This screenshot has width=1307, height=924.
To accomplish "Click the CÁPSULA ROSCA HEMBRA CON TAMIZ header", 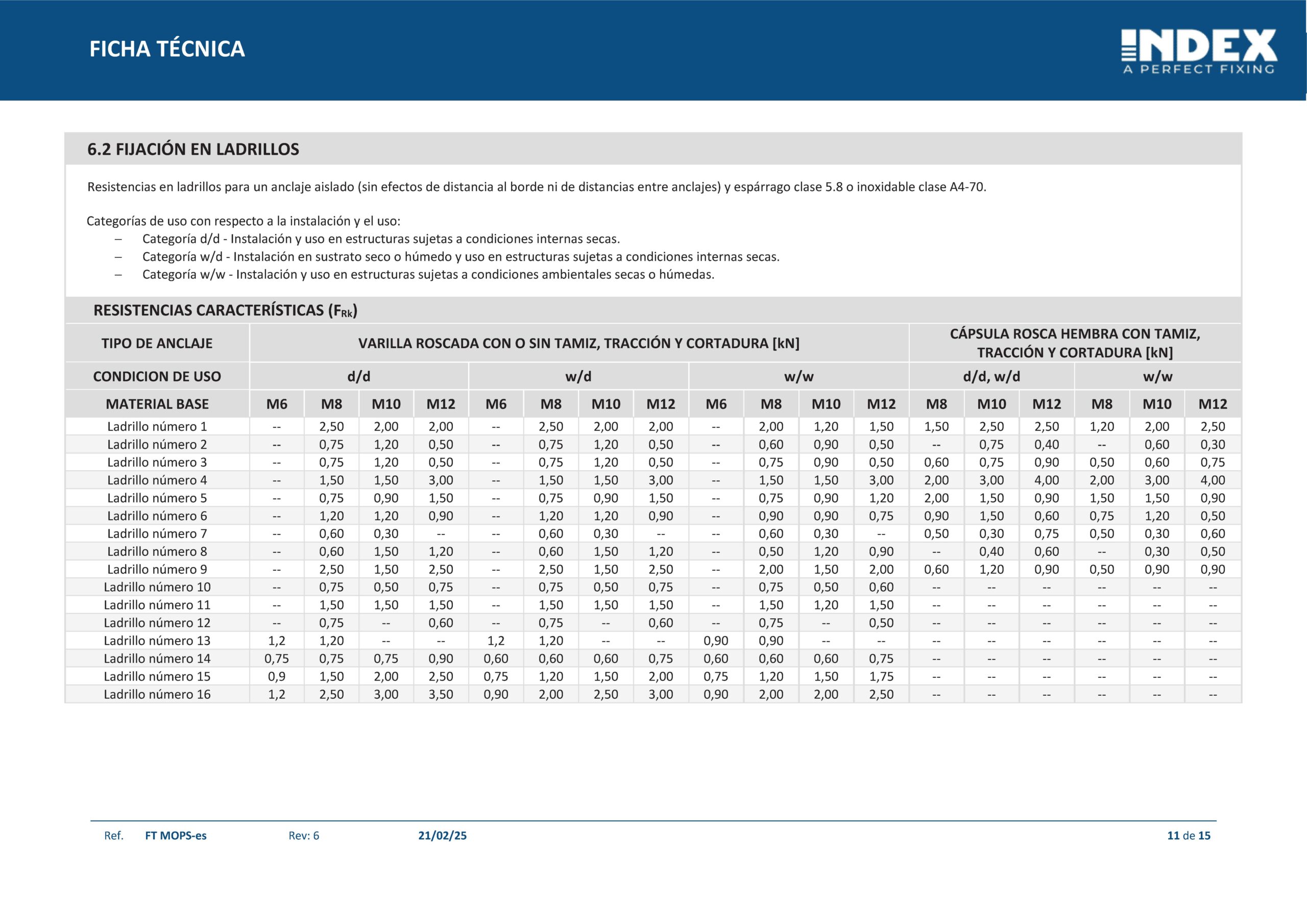I will [1075, 343].
